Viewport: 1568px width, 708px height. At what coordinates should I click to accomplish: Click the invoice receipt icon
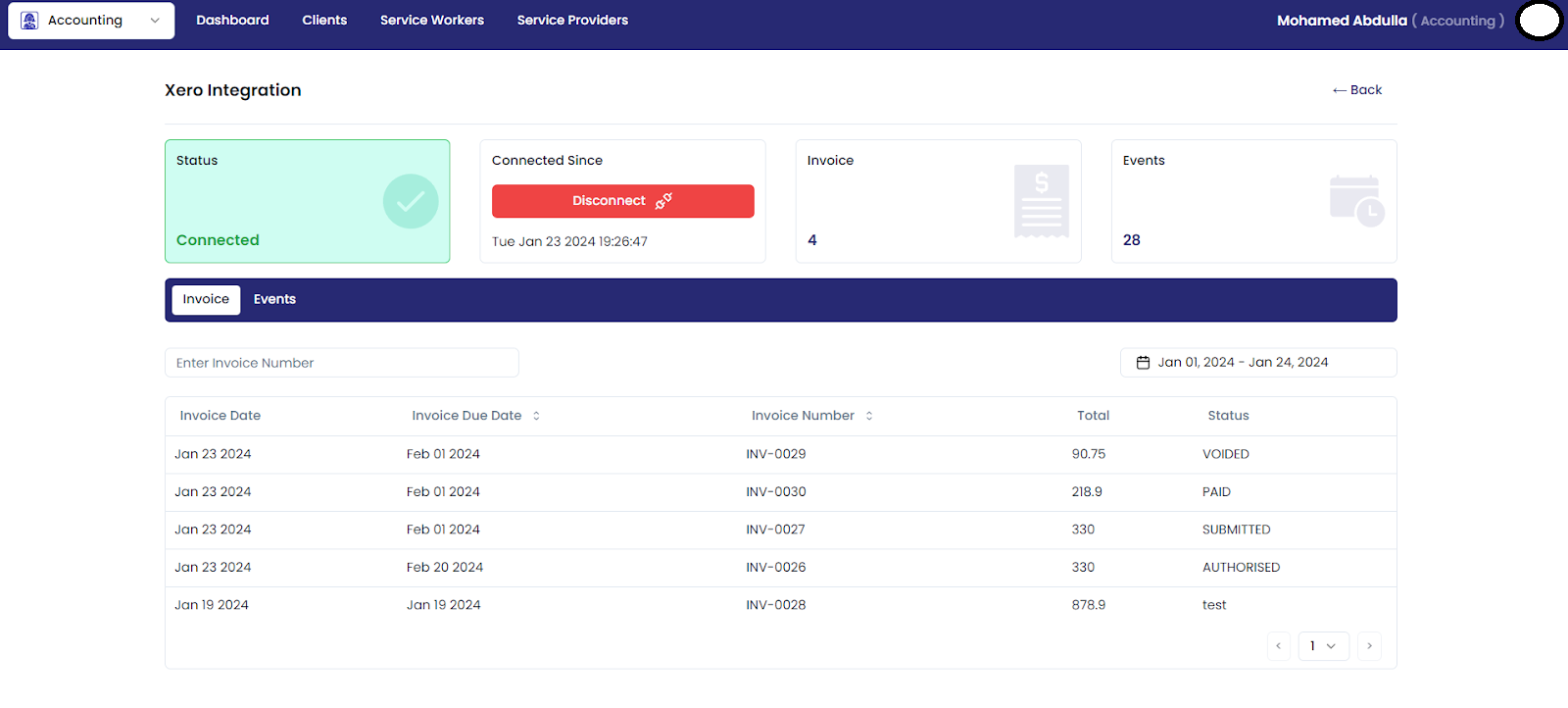1041,201
